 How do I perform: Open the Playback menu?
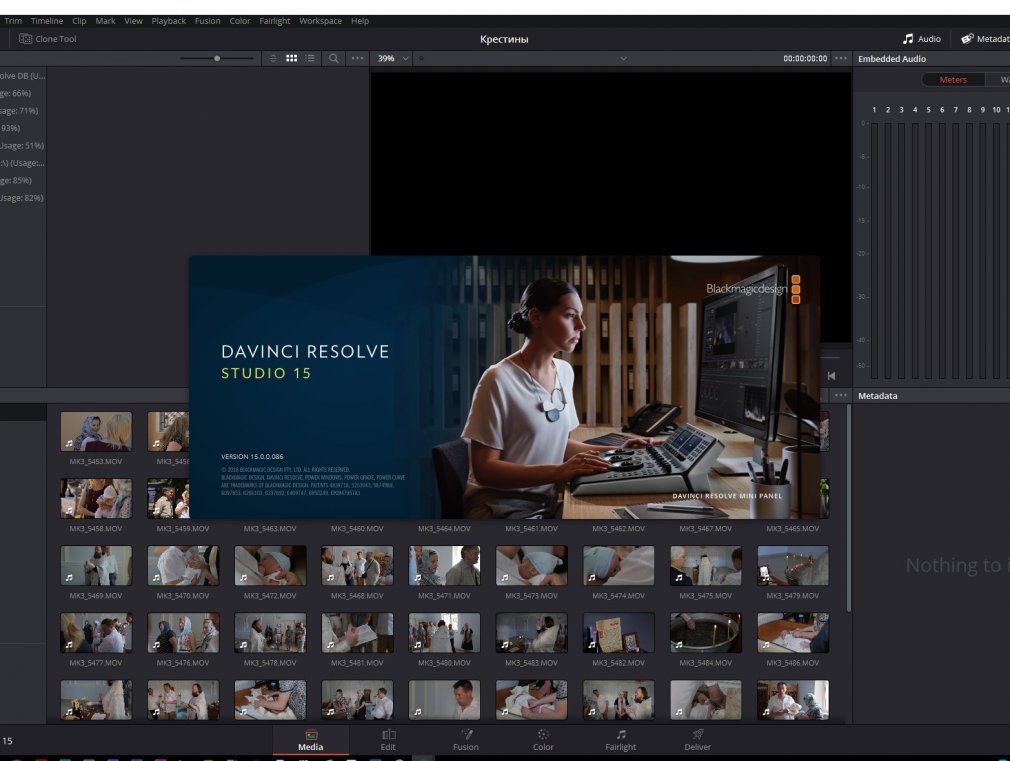pos(168,21)
